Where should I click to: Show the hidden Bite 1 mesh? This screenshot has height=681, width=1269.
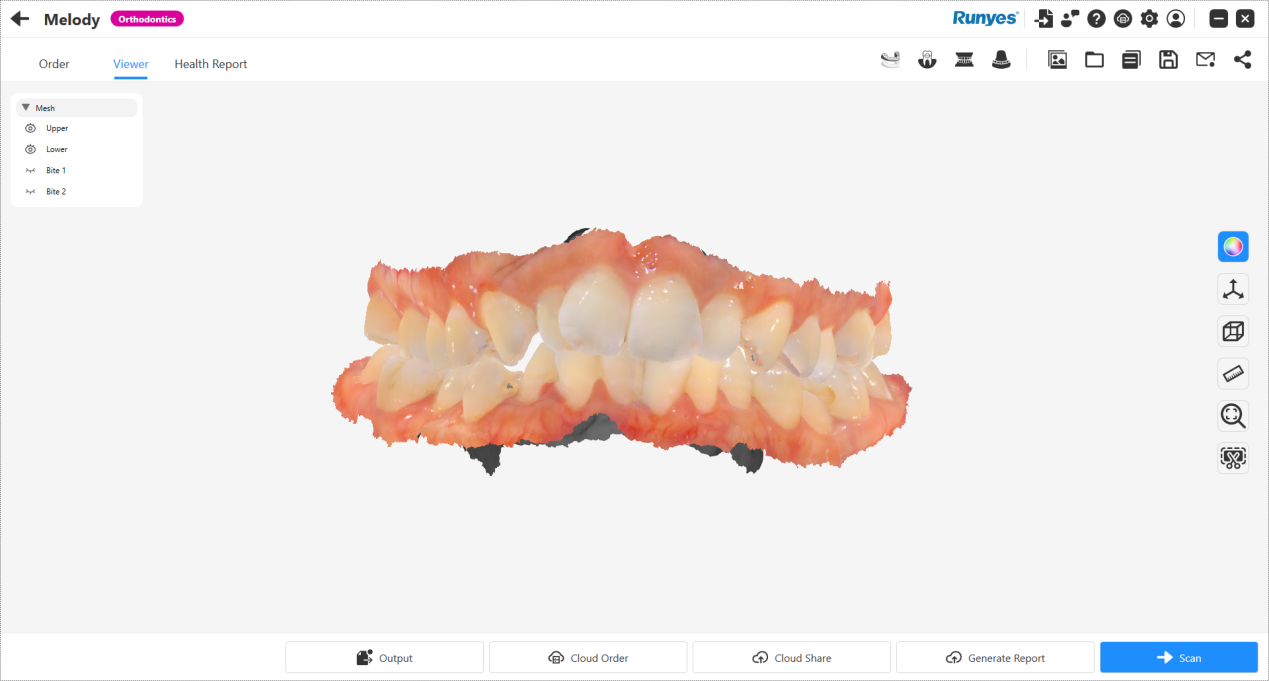[x=30, y=171]
